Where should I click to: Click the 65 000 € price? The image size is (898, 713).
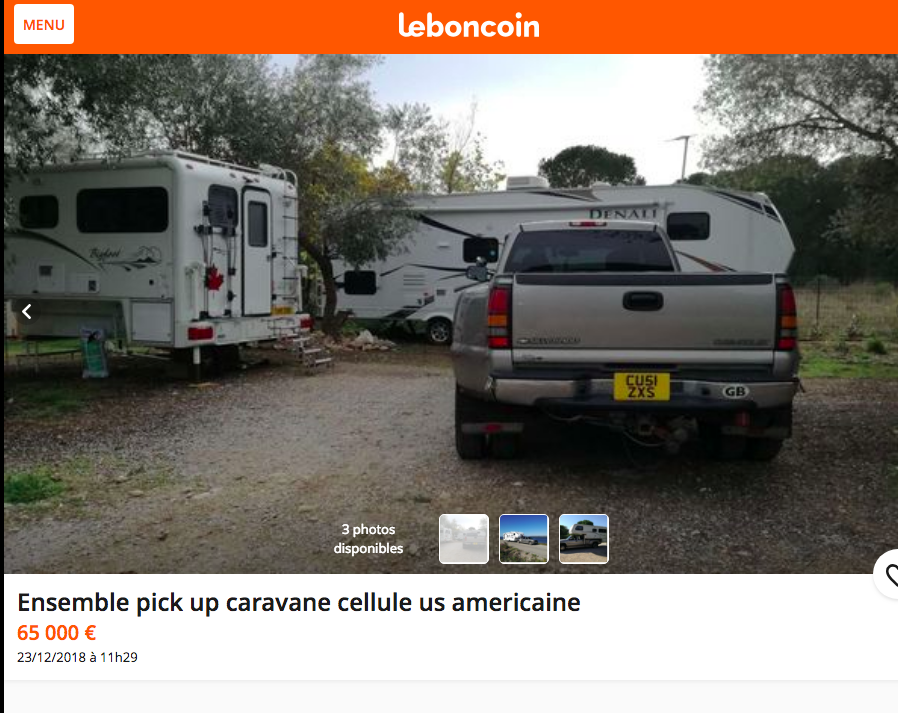57,633
